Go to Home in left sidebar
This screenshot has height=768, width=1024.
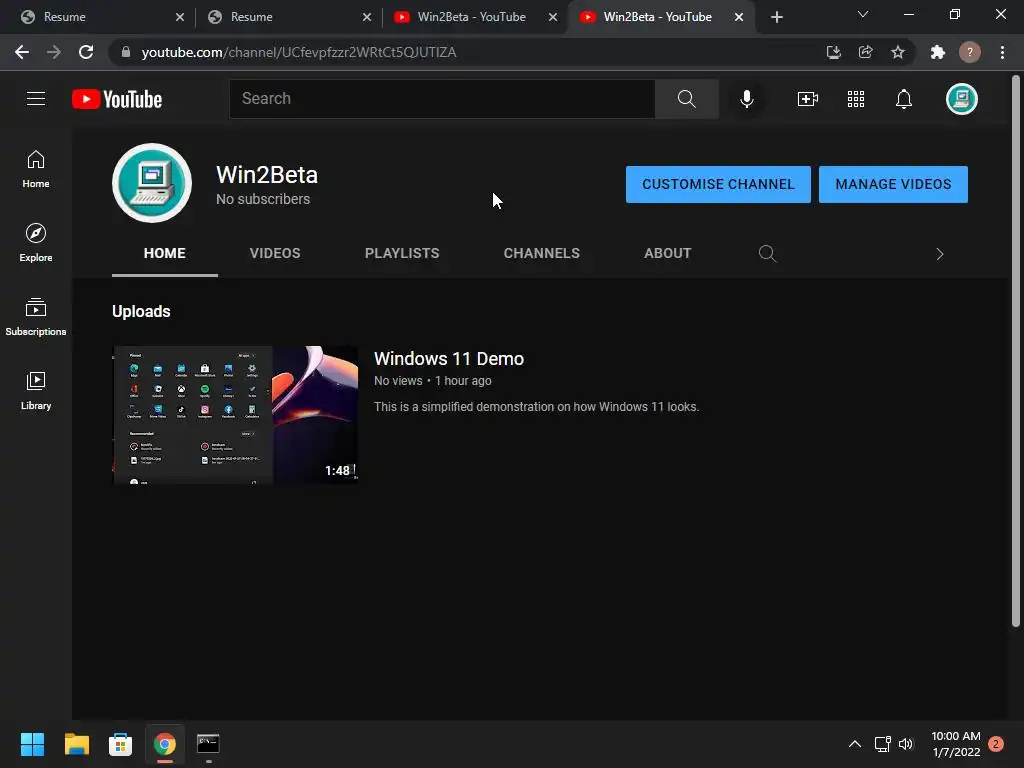pos(36,169)
